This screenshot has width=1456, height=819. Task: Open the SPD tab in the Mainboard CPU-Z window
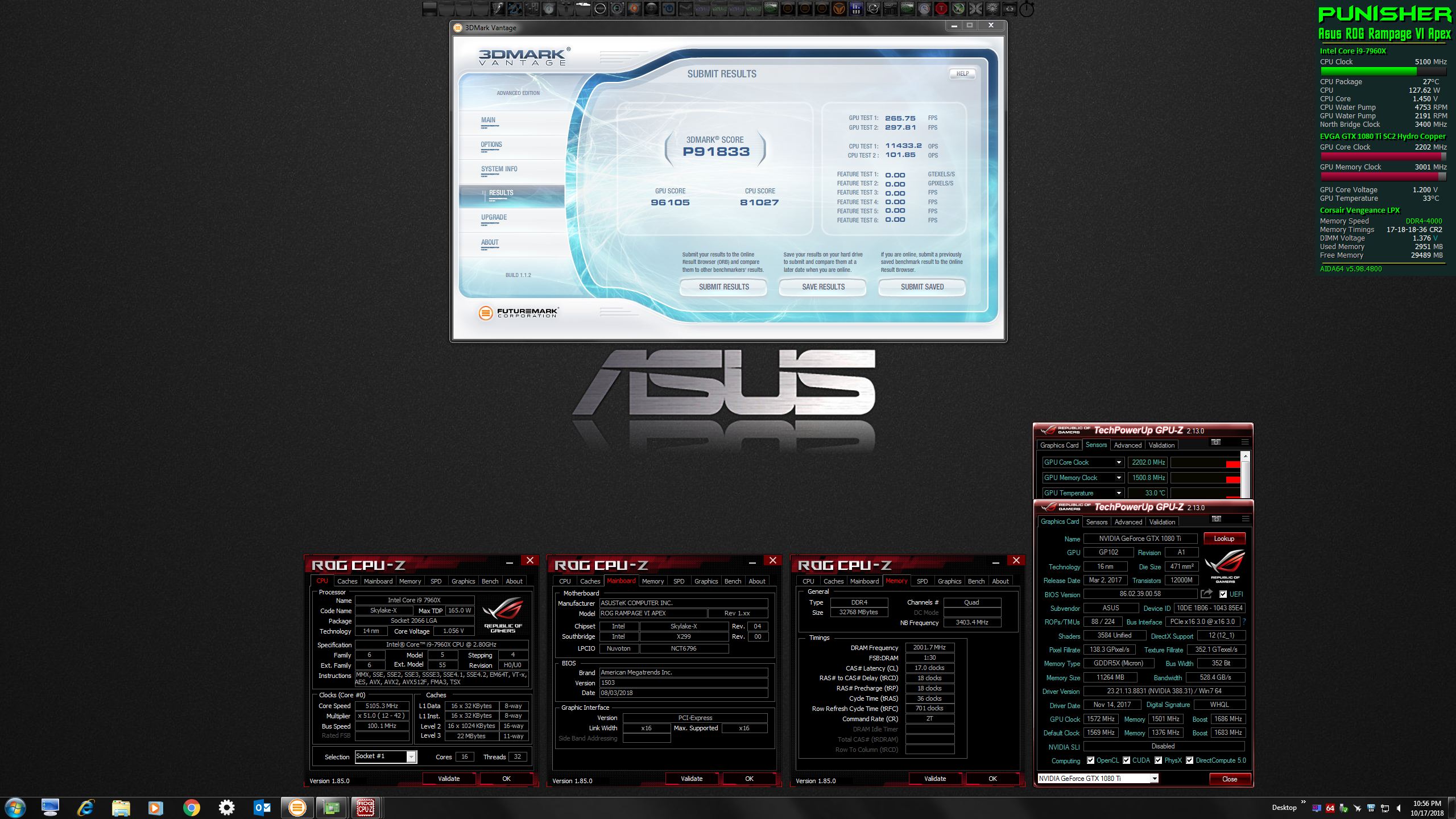679,581
